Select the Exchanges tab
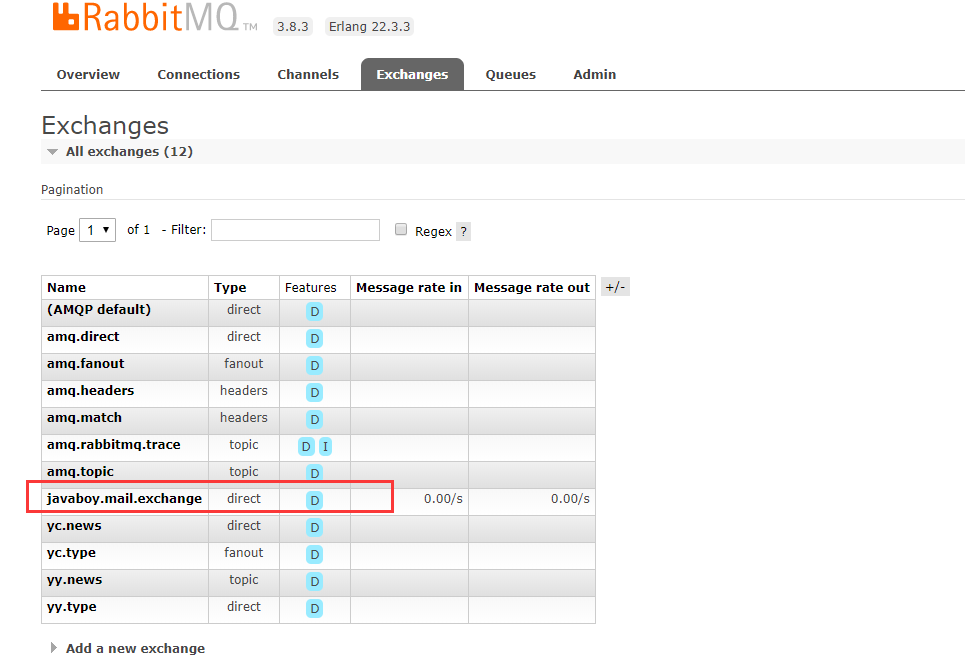965x667 pixels. click(x=412, y=74)
